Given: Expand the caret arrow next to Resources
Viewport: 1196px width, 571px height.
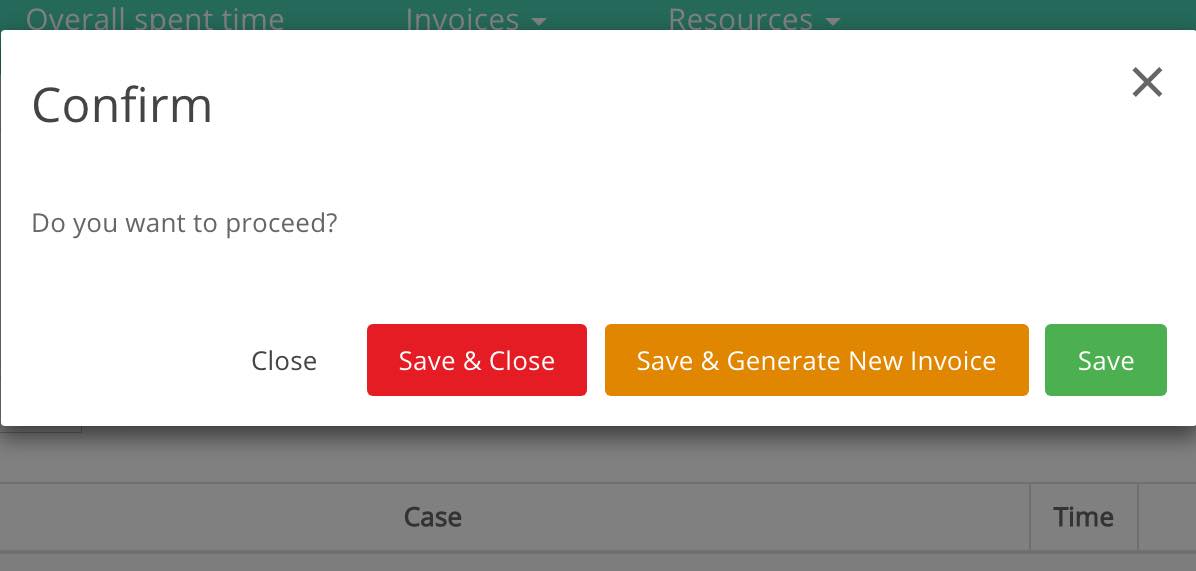Looking at the screenshot, I should pos(832,21).
